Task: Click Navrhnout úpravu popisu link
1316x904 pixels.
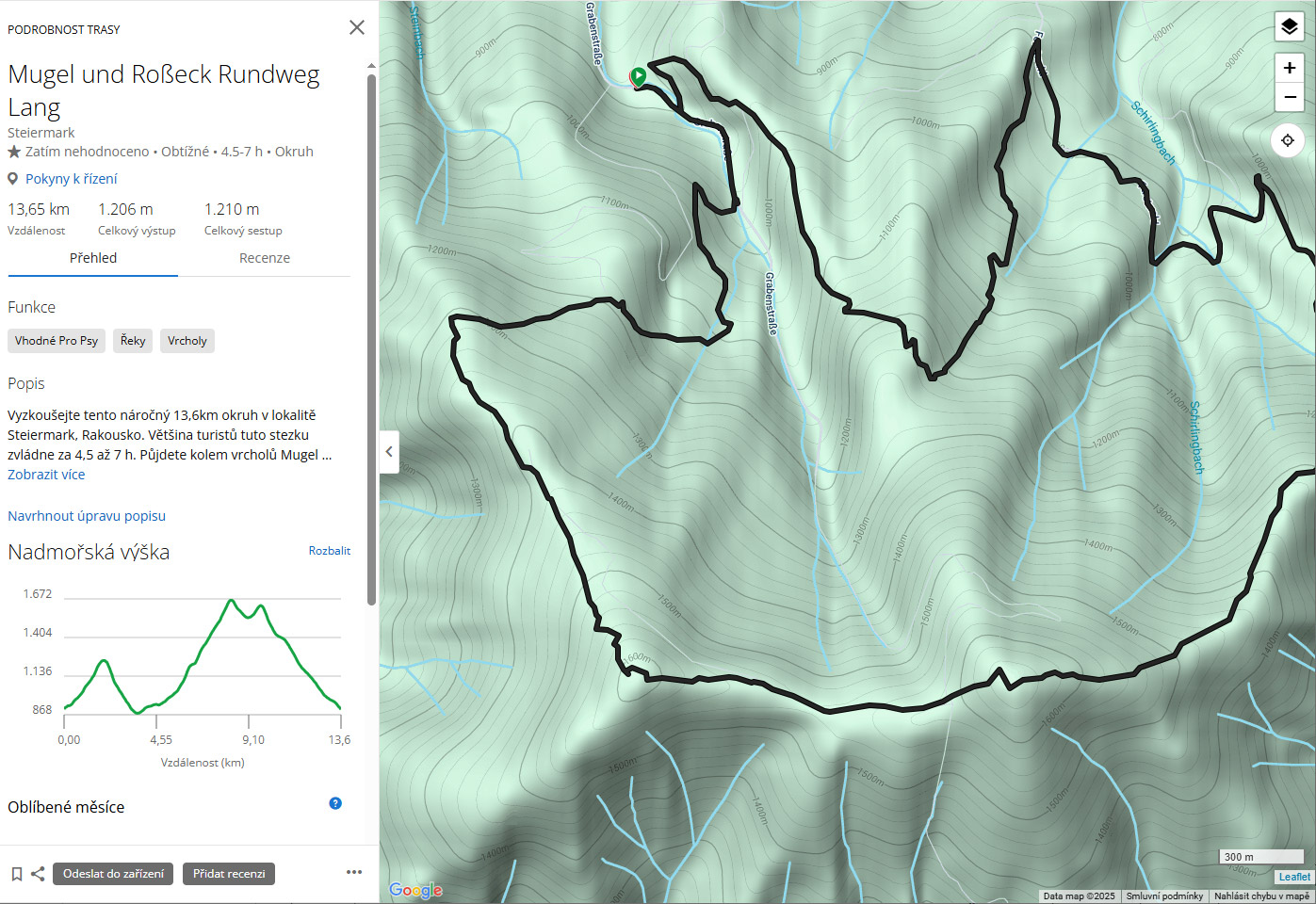Action: (87, 516)
